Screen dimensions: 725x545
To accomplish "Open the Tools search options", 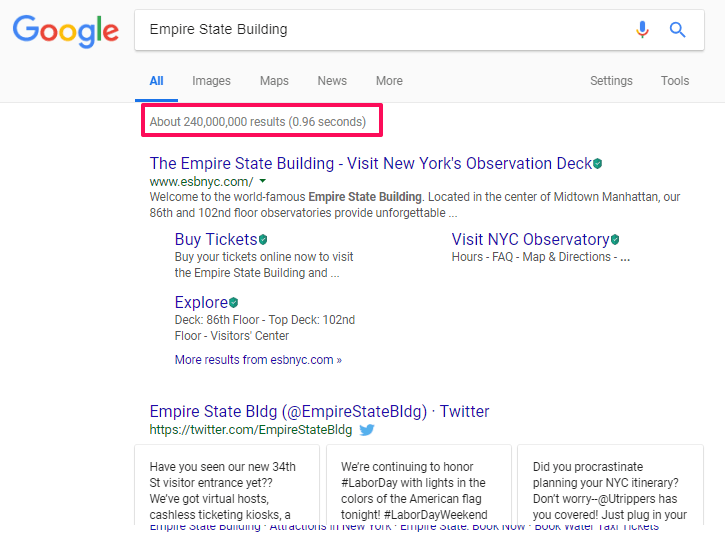I will point(675,81).
